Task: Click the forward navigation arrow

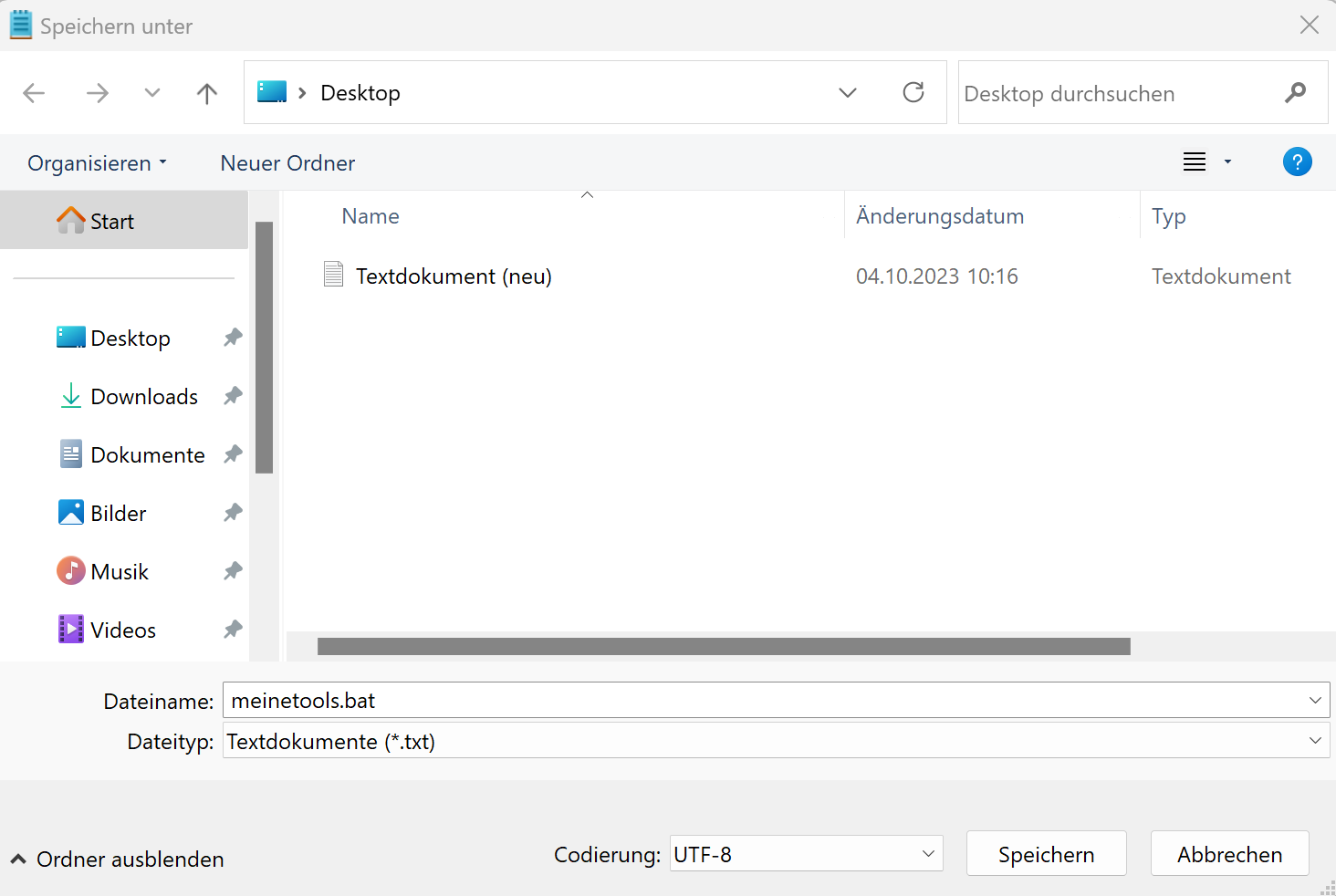Action: (x=97, y=93)
